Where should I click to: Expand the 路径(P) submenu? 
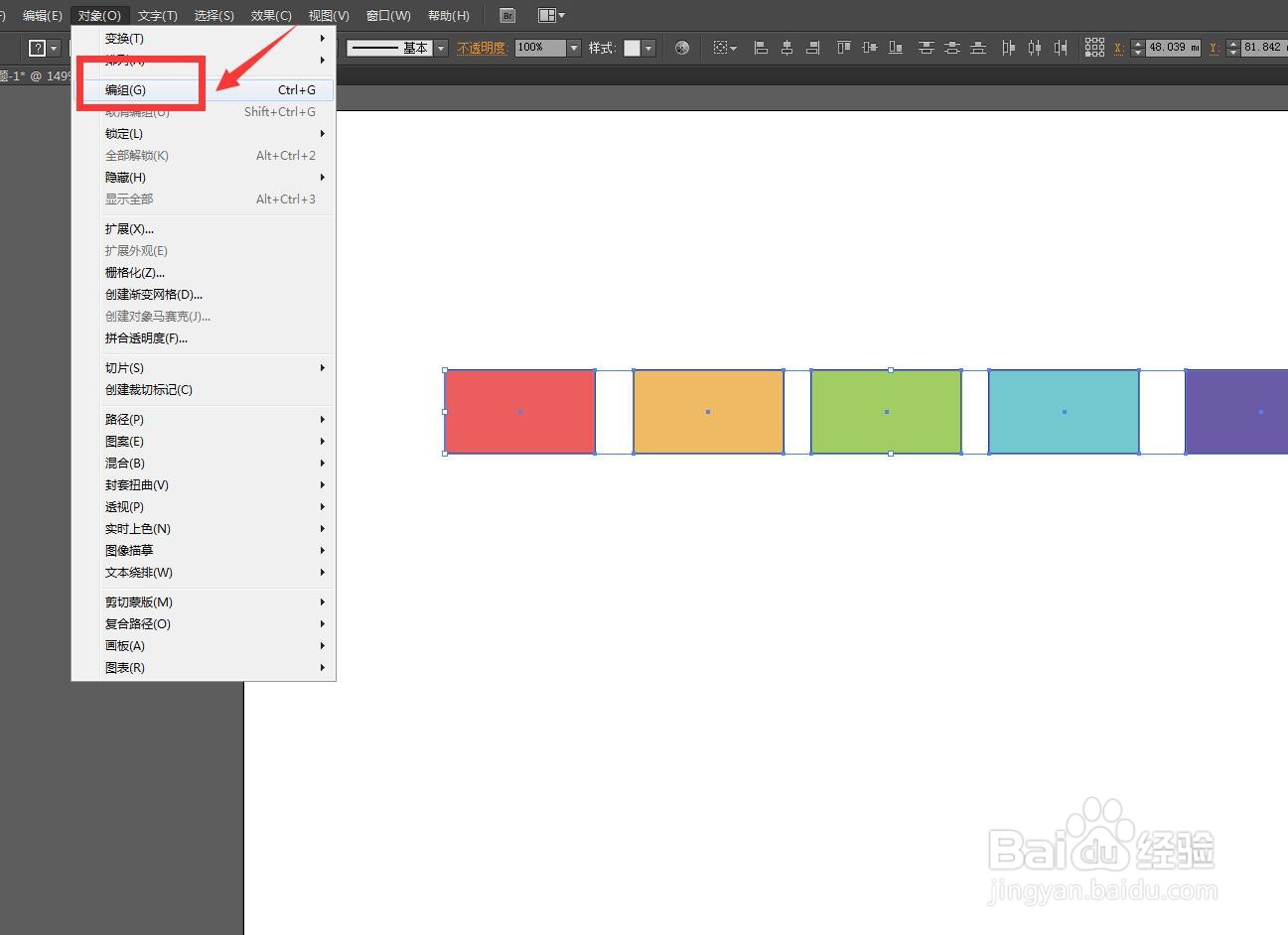(204, 420)
